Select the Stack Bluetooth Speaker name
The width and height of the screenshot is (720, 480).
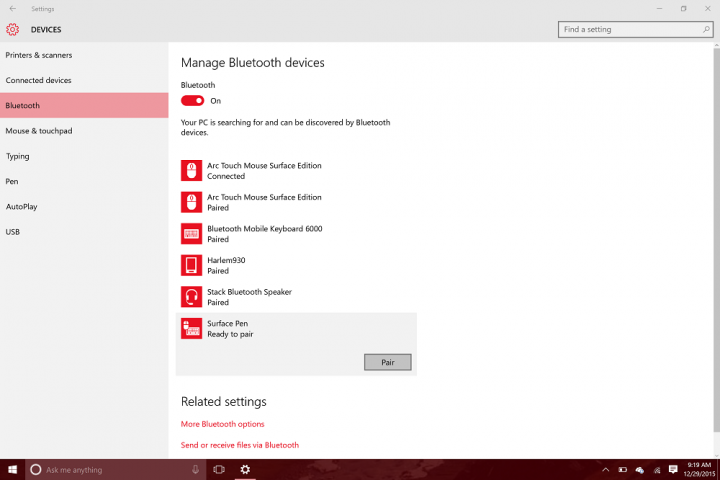249,292
